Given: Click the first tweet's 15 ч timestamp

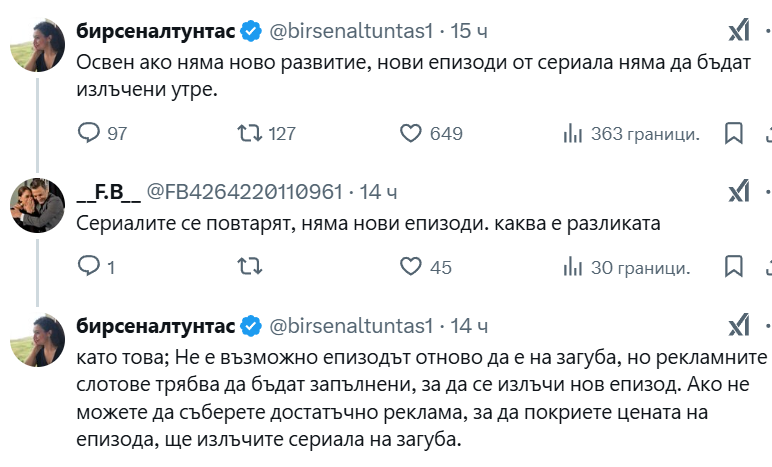Looking at the screenshot, I should (469, 31).
